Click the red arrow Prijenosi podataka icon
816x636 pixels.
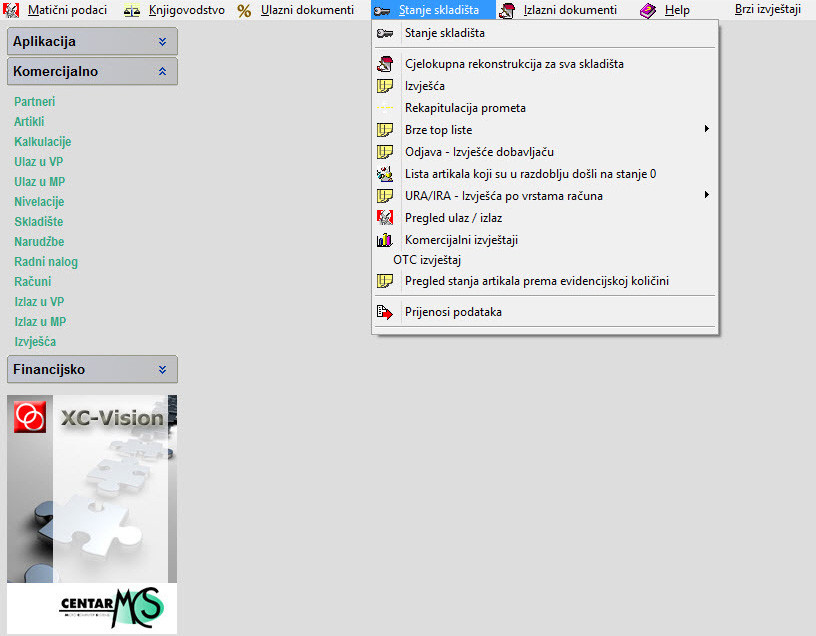pos(385,312)
